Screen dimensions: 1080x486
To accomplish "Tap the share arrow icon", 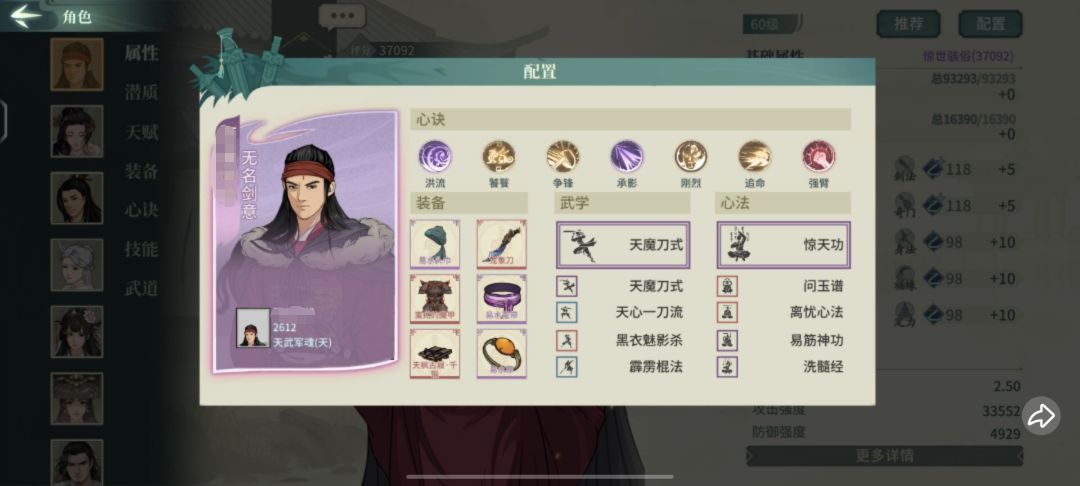I will click(x=1041, y=415).
